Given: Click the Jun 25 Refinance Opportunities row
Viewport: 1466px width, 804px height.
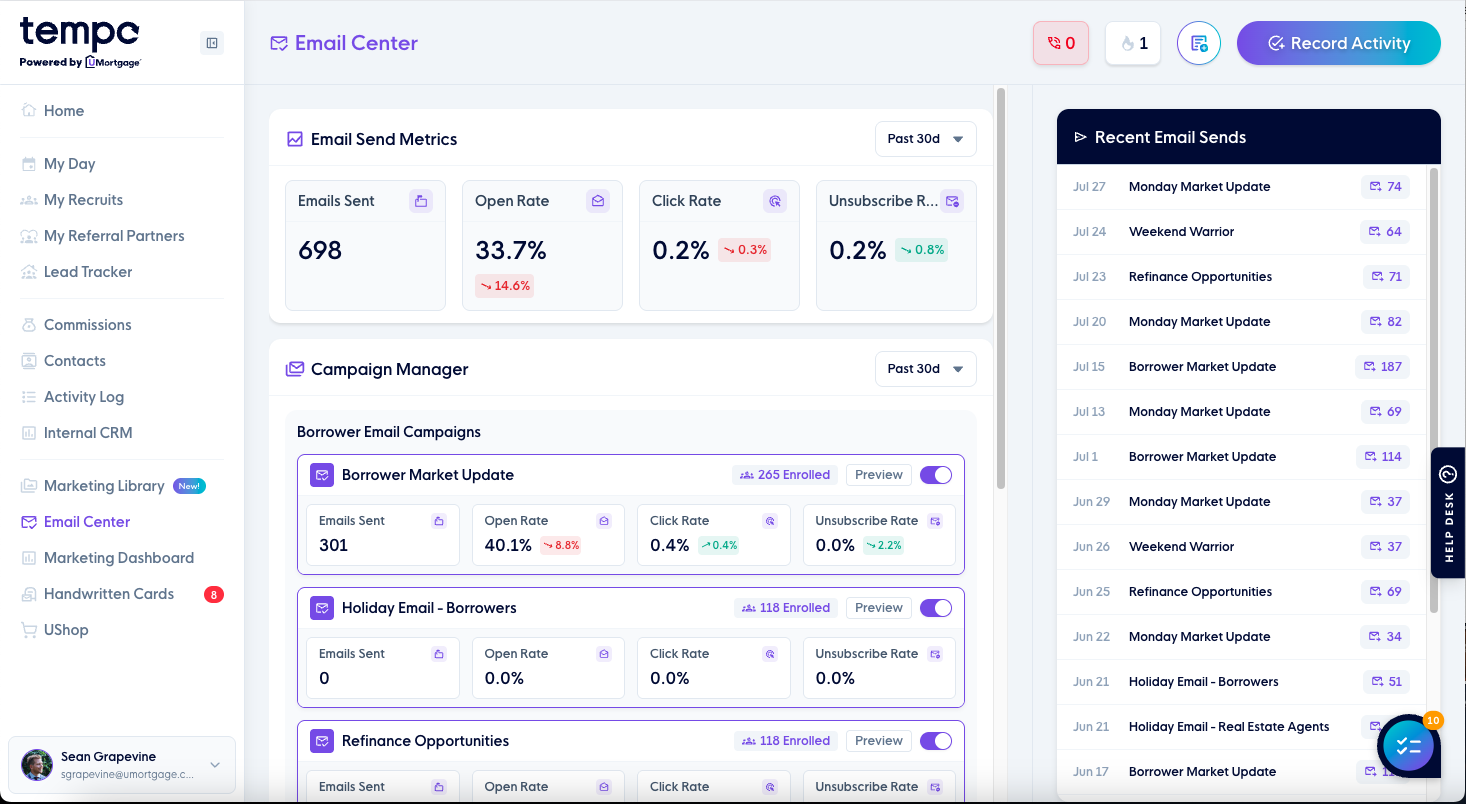Looking at the screenshot, I should click(x=1243, y=592).
